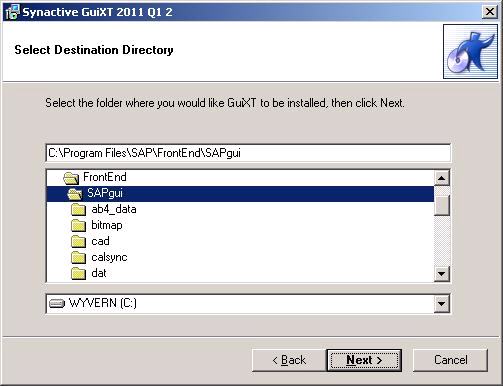
Task: Select the SAPgui folder row
Action: tap(240, 194)
